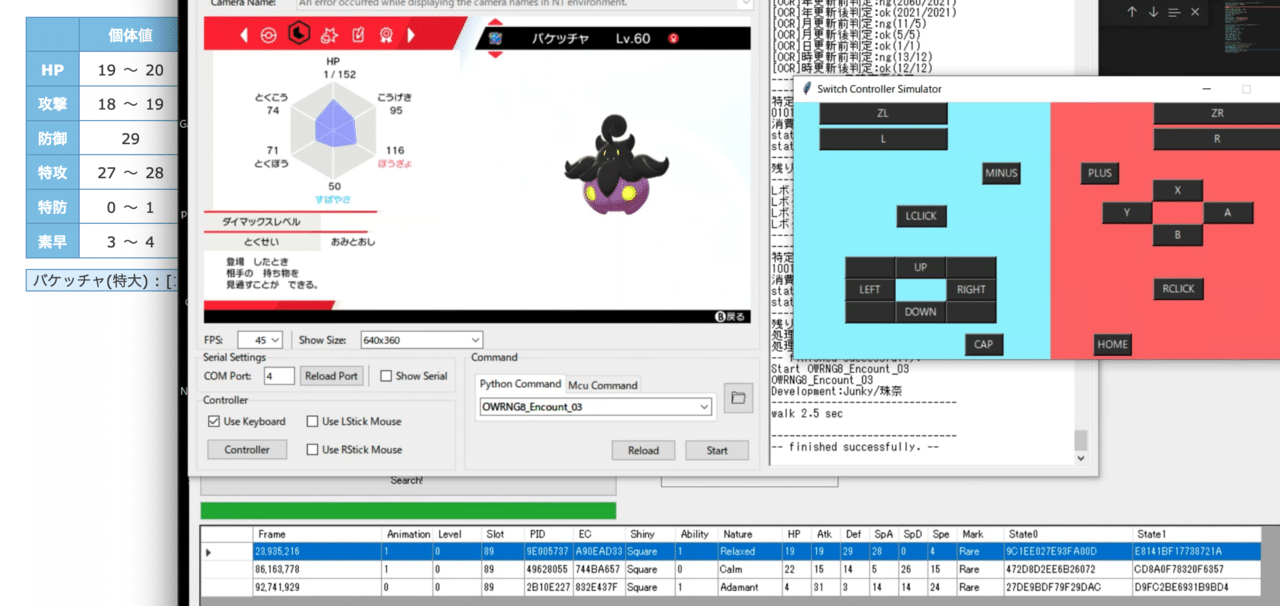Click the B戻る back prompt in game view
This screenshot has width=1280, height=606.
(x=730, y=316)
